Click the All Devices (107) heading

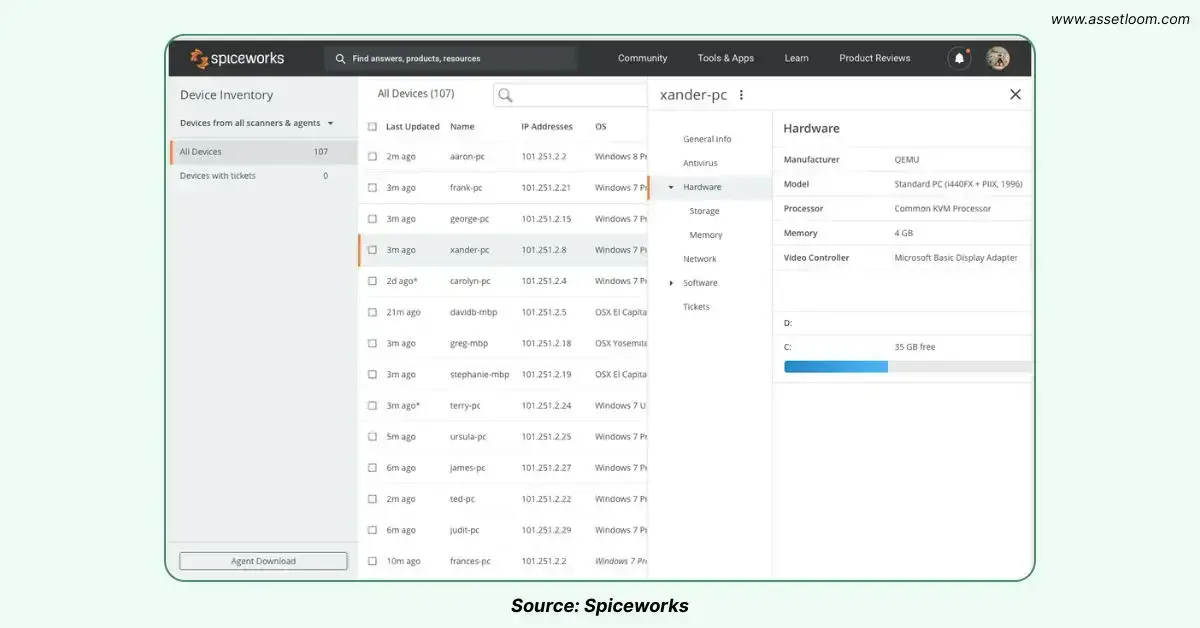tap(416, 94)
